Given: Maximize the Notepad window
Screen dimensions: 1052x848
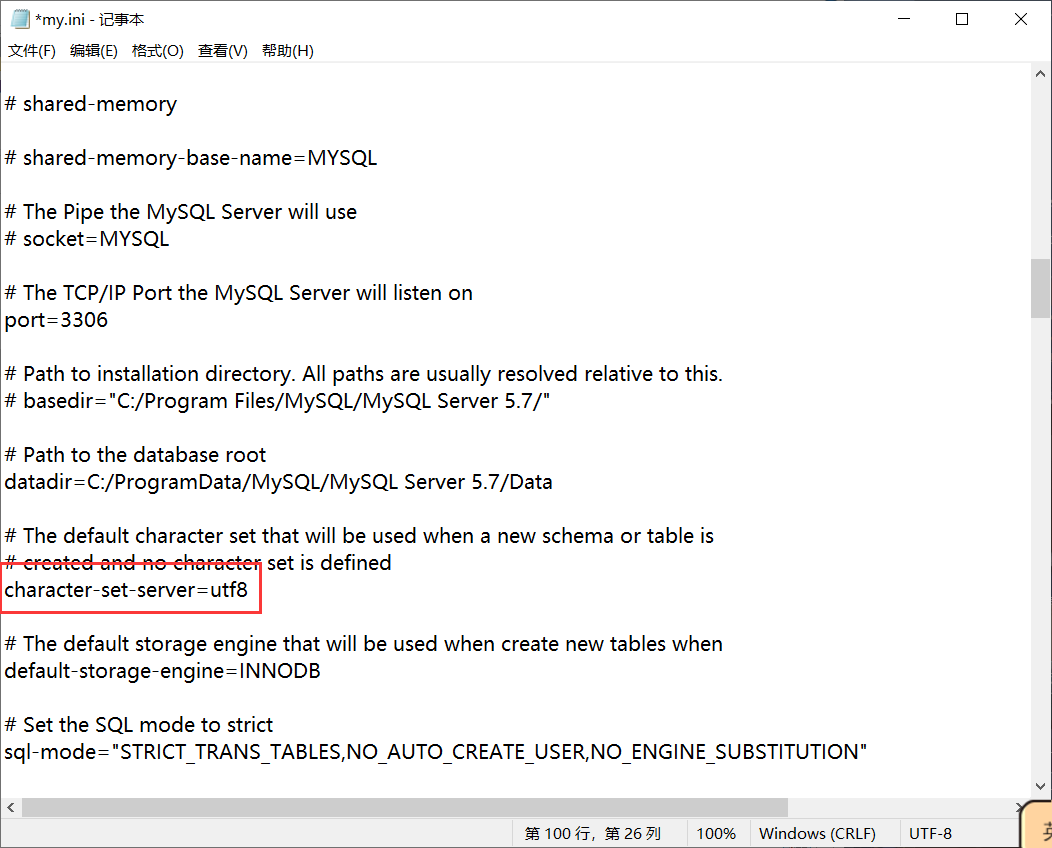Looking at the screenshot, I should coord(961,19).
